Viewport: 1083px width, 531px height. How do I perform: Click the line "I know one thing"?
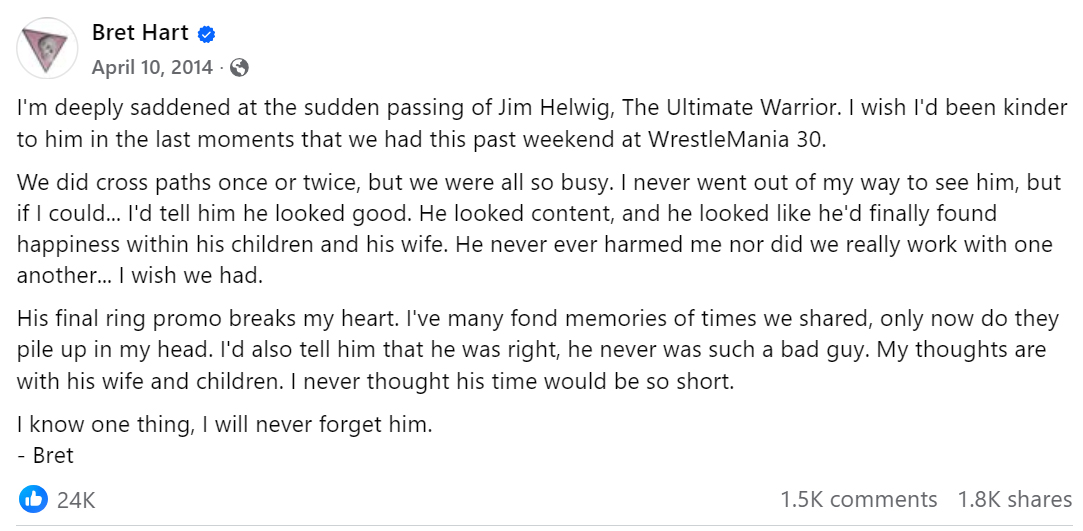[224, 424]
